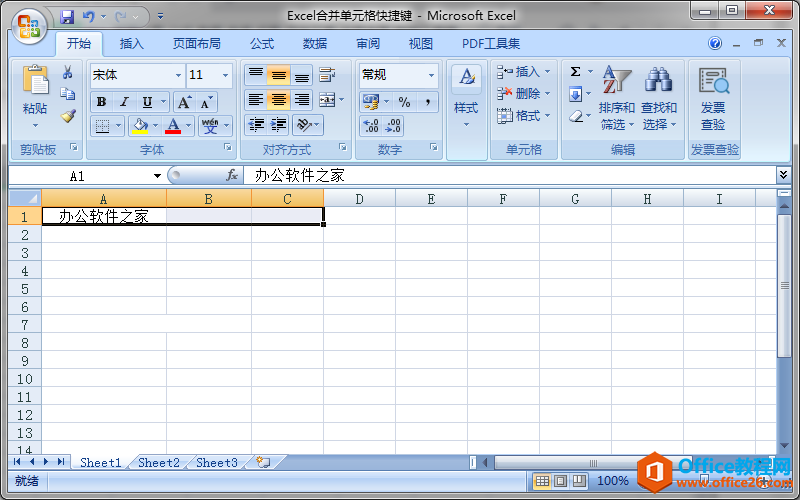Toggle merge and center cells
This screenshot has width=800, height=500.
(327, 100)
